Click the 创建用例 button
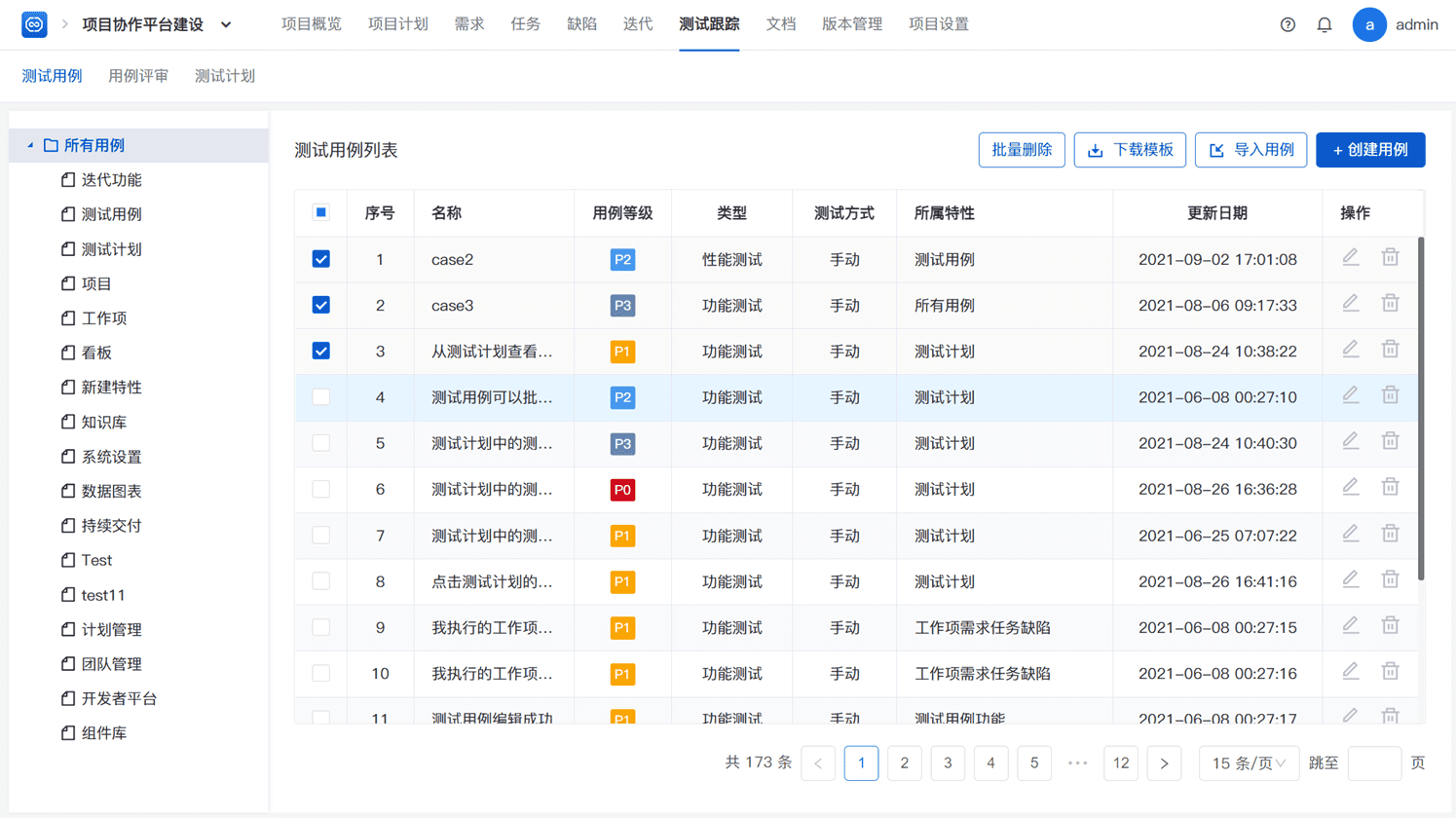The width and height of the screenshot is (1456, 818). point(1370,150)
